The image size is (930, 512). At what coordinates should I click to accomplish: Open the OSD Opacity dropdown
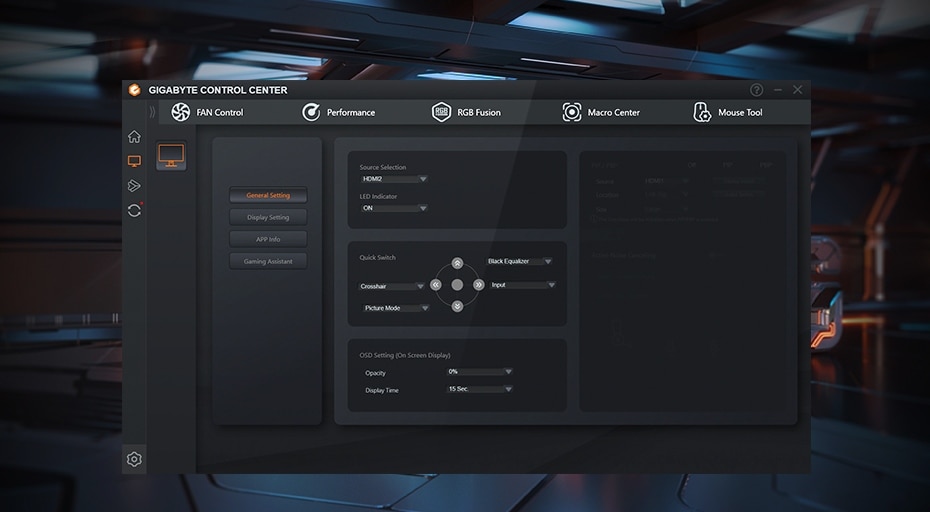[x=479, y=371]
